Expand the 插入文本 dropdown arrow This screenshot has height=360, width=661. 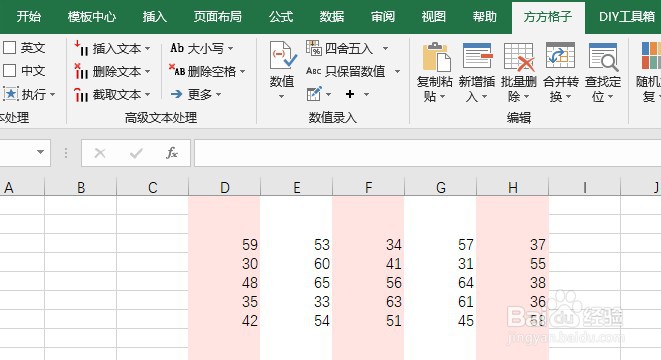pyautogui.click(x=148, y=49)
